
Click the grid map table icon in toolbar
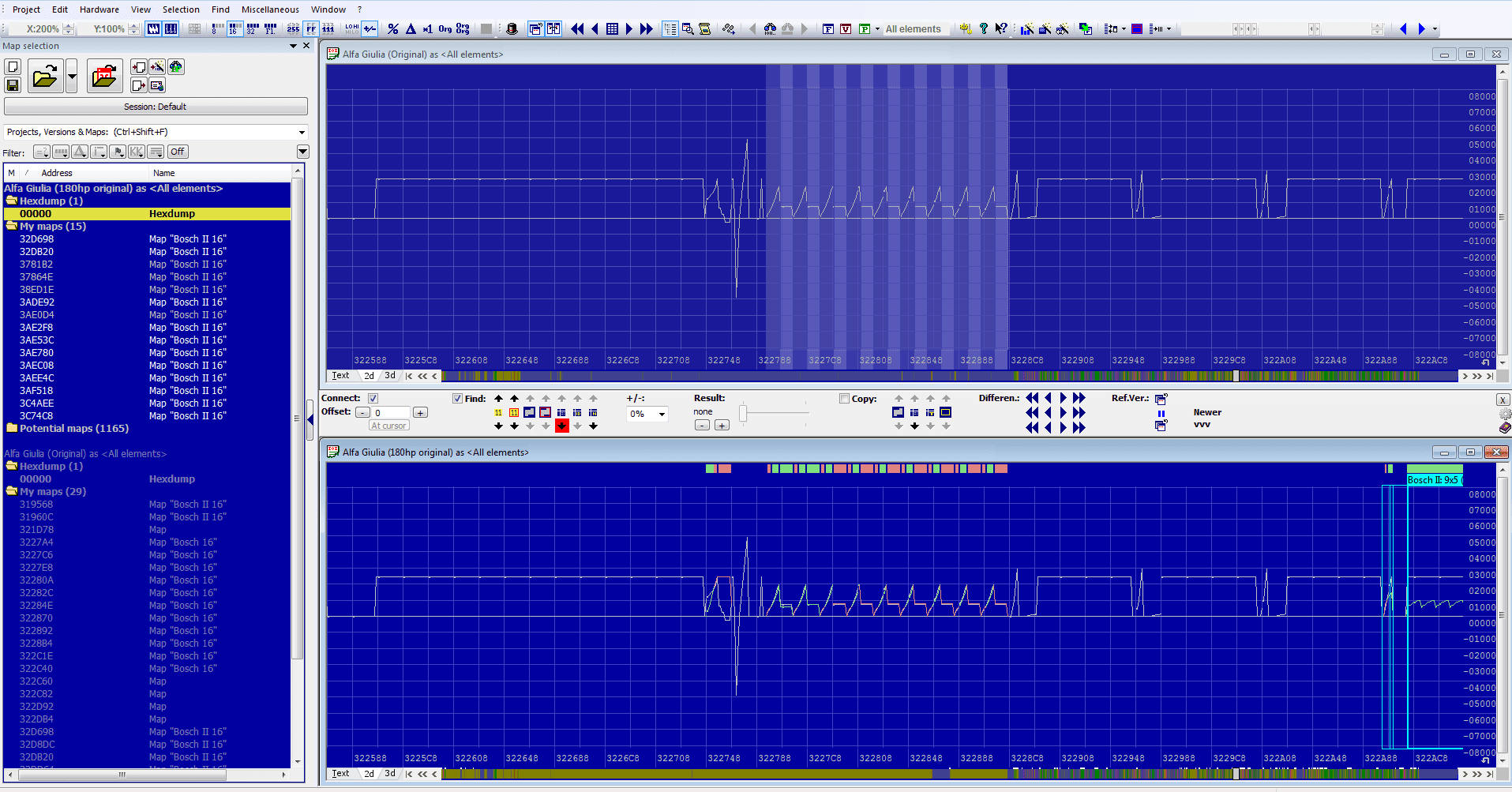[x=612, y=29]
